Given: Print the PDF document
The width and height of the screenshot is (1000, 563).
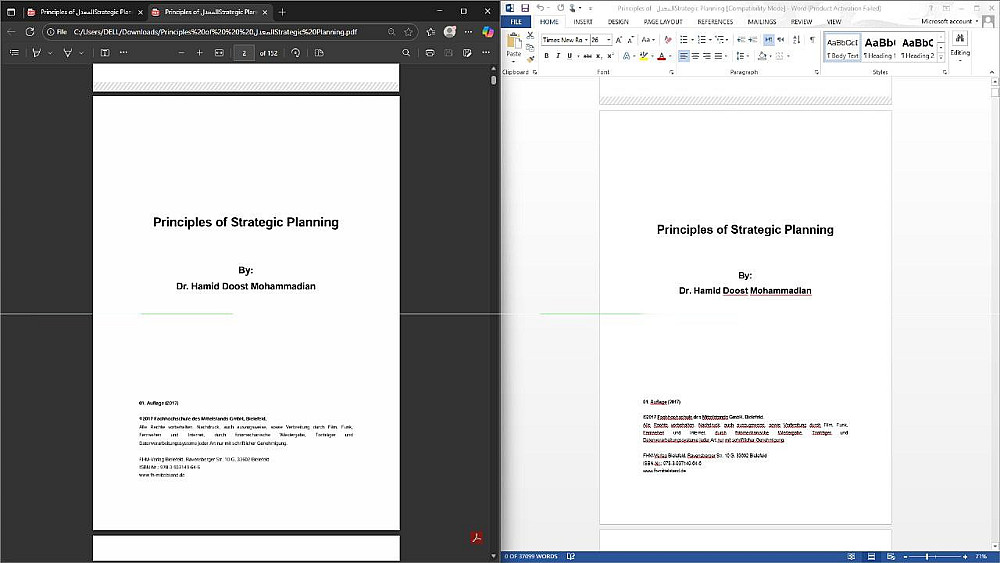Looking at the screenshot, I should 430,53.
